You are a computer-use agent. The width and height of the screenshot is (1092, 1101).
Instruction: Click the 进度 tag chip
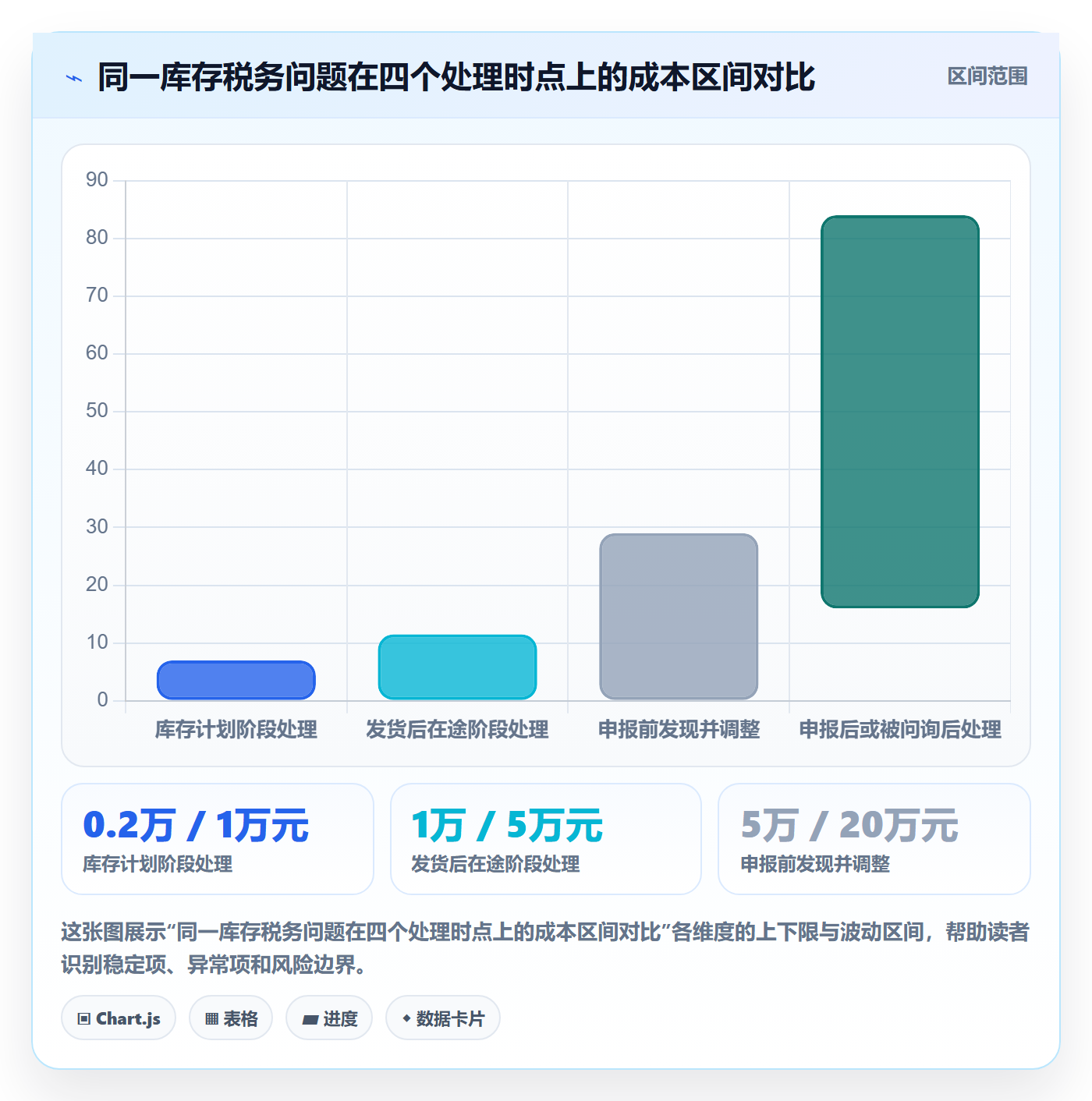[329, 1018]
